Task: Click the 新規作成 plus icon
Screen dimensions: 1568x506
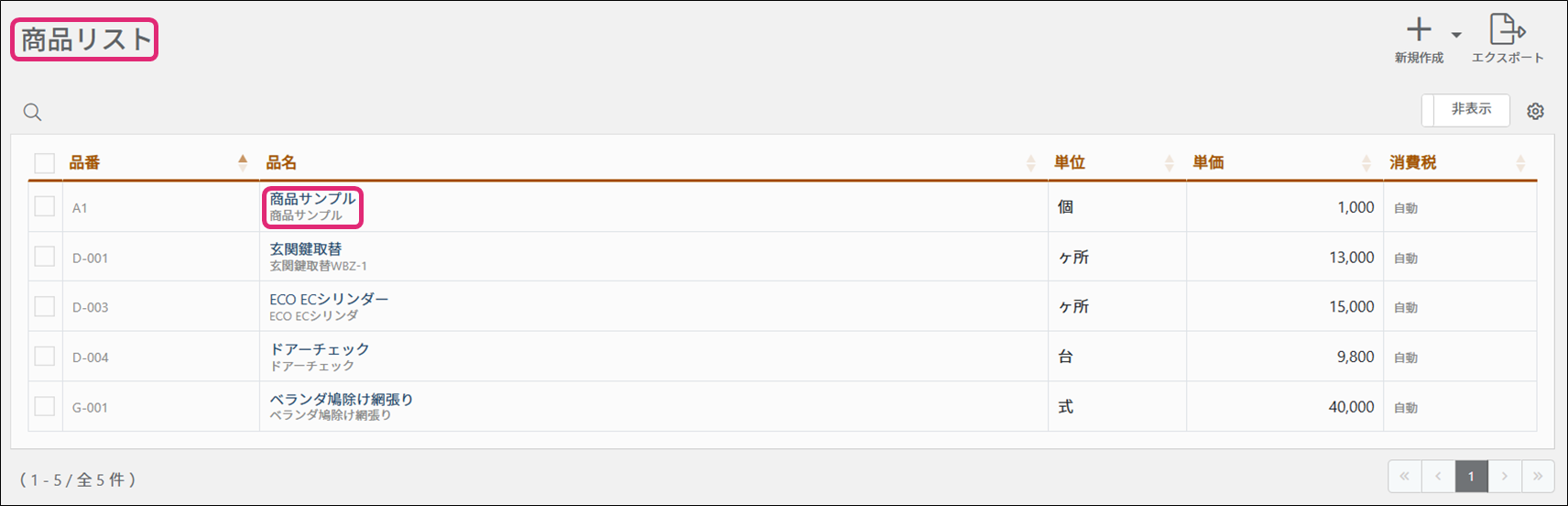Action: 1419,30
